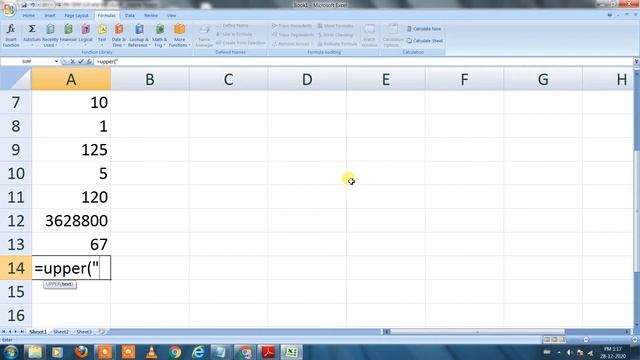The image size is (640, 360).
Task: Click the Excel taskbar icon
Action: tap(291, 352)
